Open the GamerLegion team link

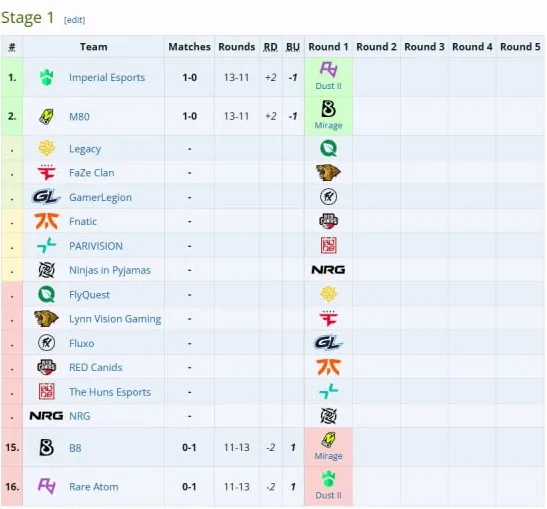pyautogui.click(x=100, y=197)
